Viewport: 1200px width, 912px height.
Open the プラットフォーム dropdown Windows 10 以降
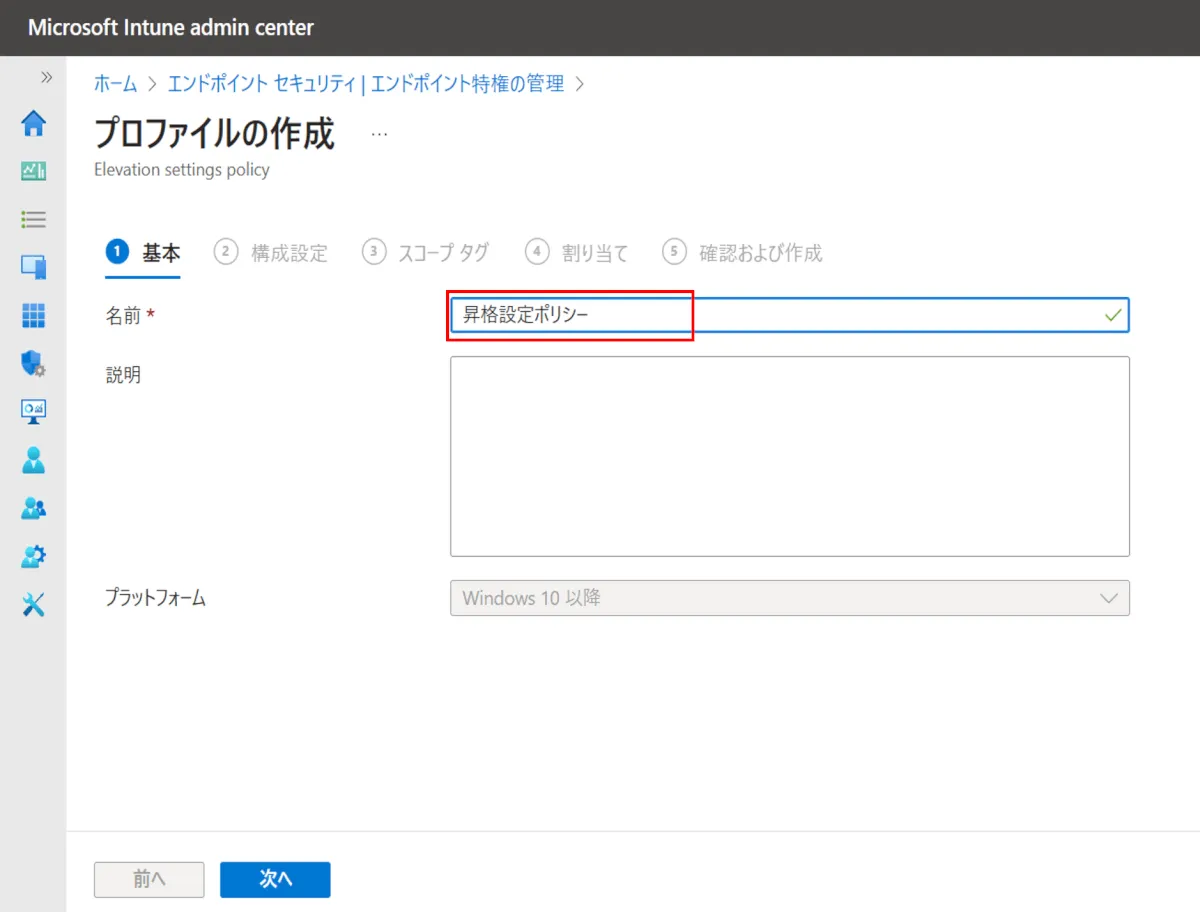tap(790, 598)
